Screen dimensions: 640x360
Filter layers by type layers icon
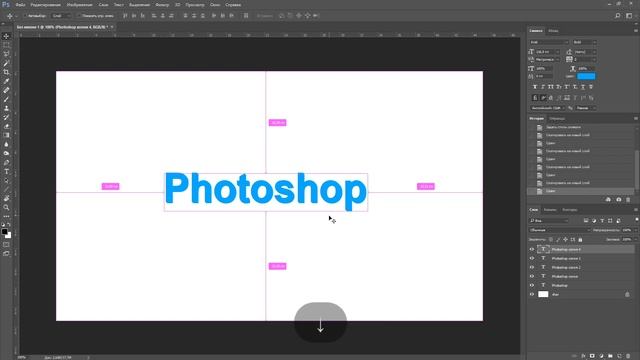pyautogui.click(x=602, y=221)
